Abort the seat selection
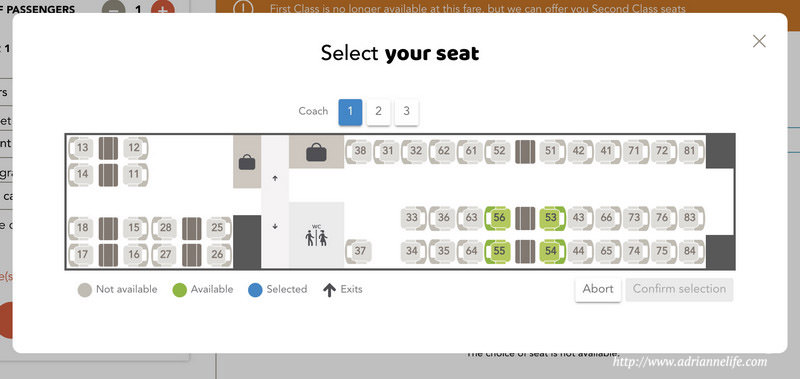Screen dimensions: 800x379 click(598, 289)
